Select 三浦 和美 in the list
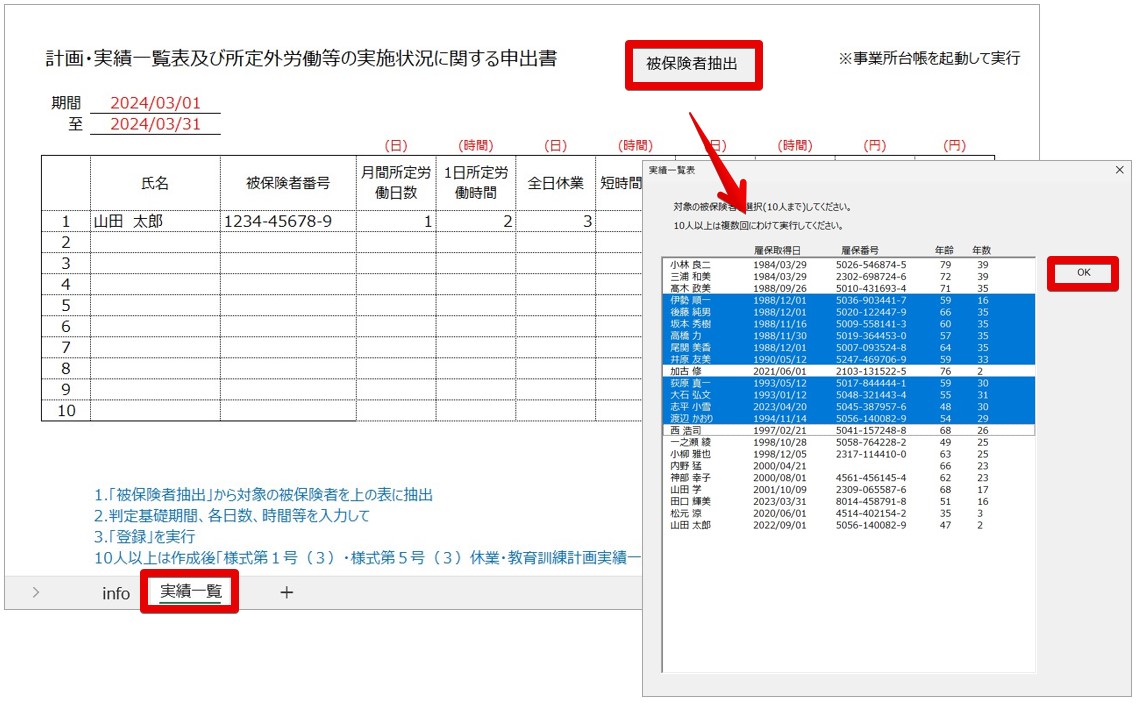1140x704 pixels. (x=848, y=276)
